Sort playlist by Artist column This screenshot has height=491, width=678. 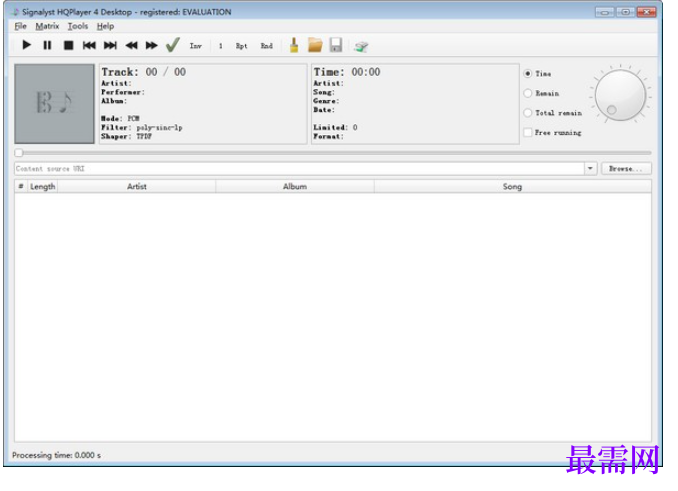point(137,186)
